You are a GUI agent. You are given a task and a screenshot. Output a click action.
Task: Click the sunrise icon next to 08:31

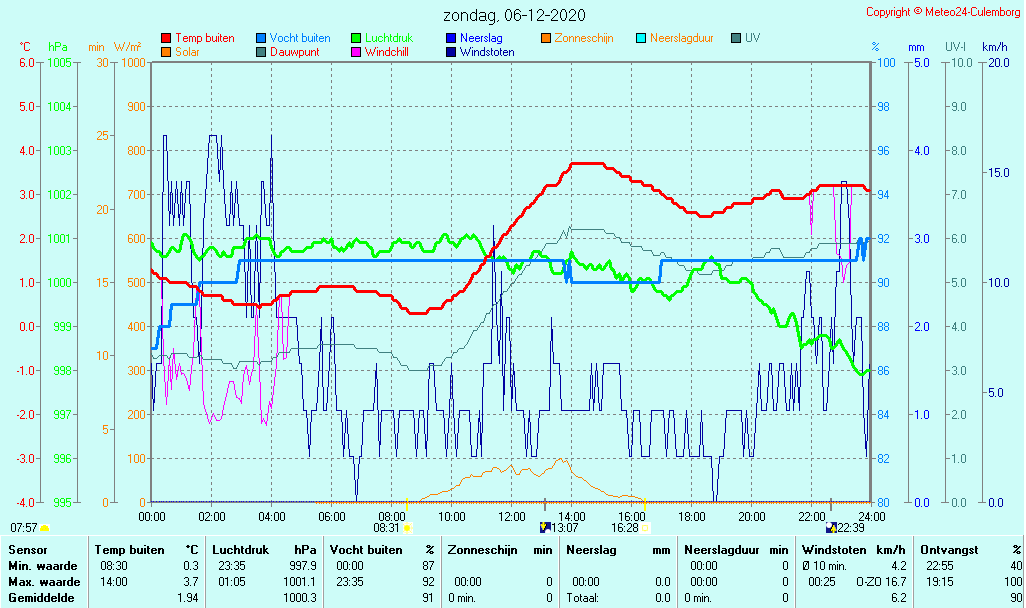pyautogui.click(x=407, y=527)
